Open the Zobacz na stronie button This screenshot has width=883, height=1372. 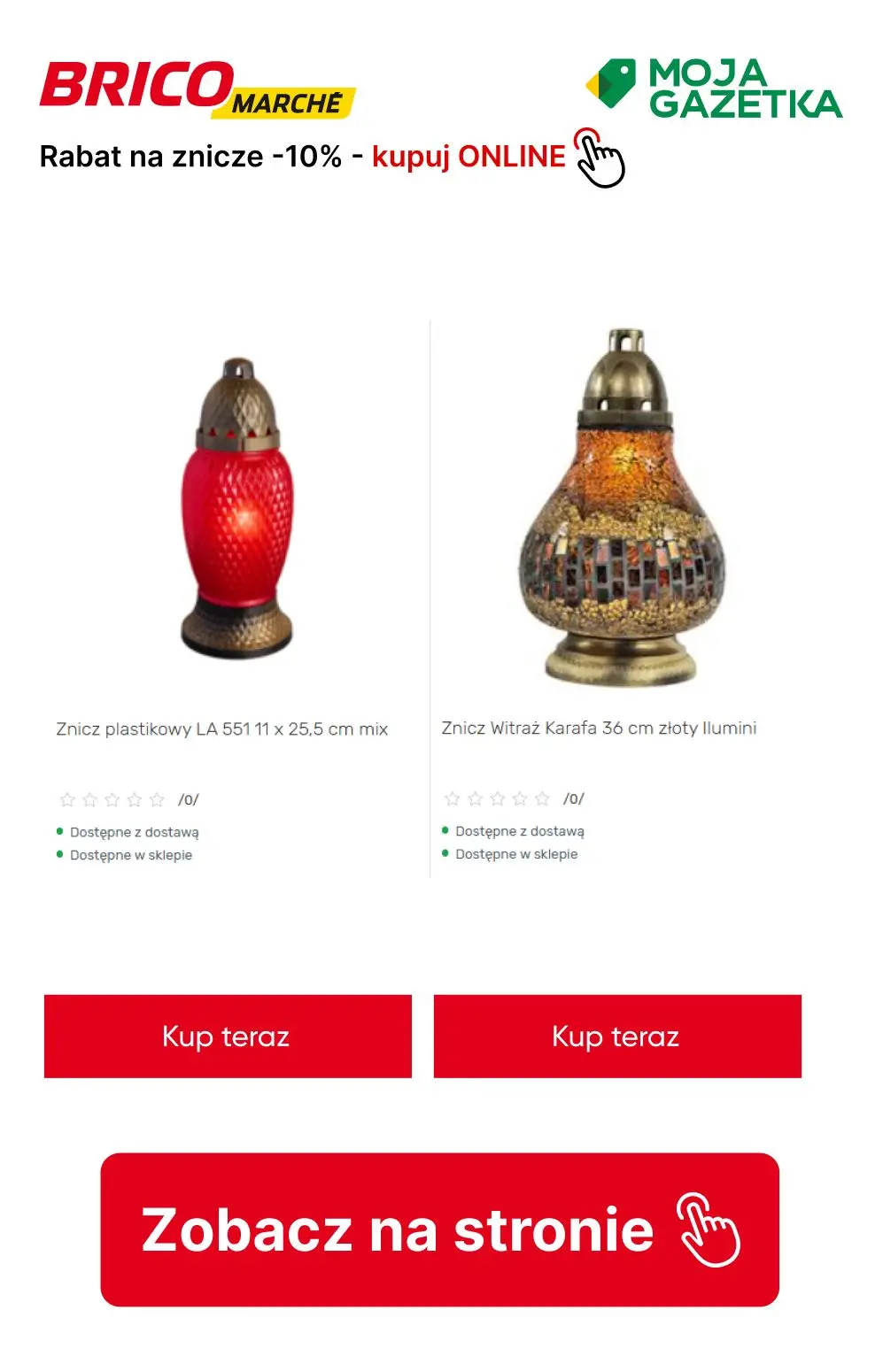439,1229
